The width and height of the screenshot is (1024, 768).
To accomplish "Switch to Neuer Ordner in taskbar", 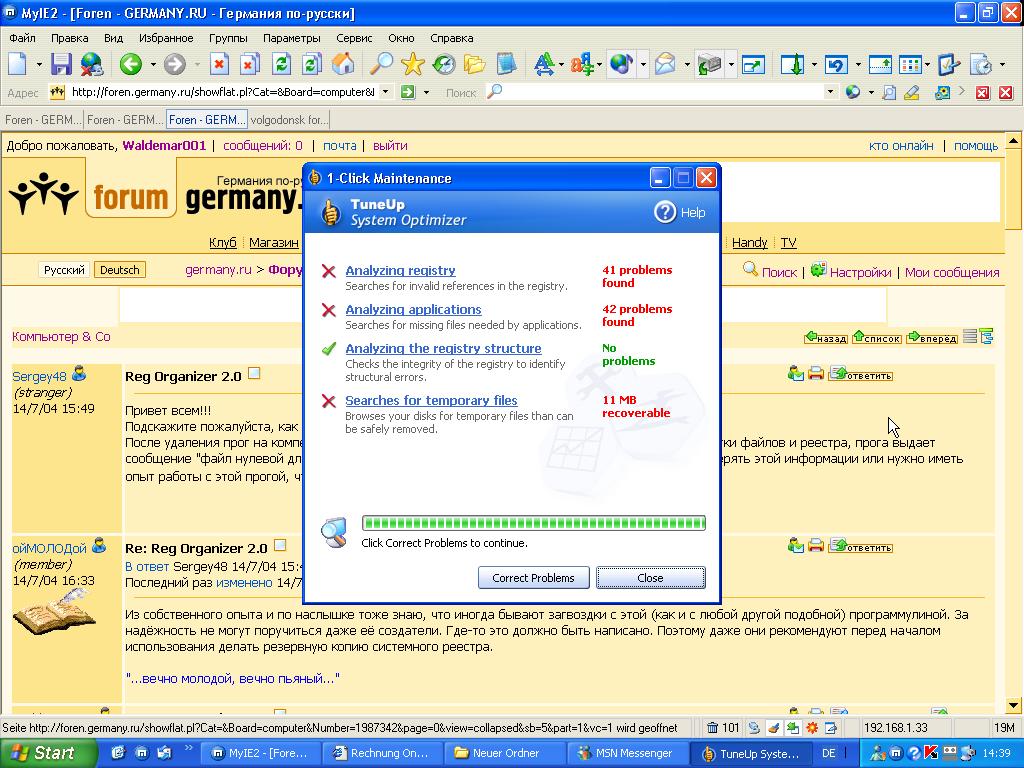I will 504,753.
